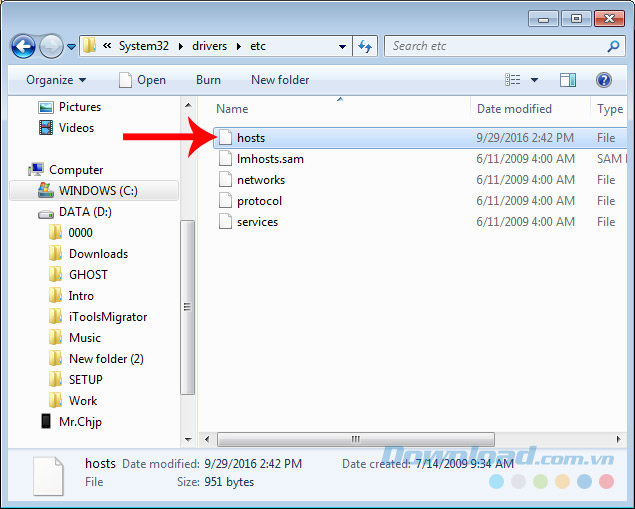Open the Intro folder

point(71,296)
